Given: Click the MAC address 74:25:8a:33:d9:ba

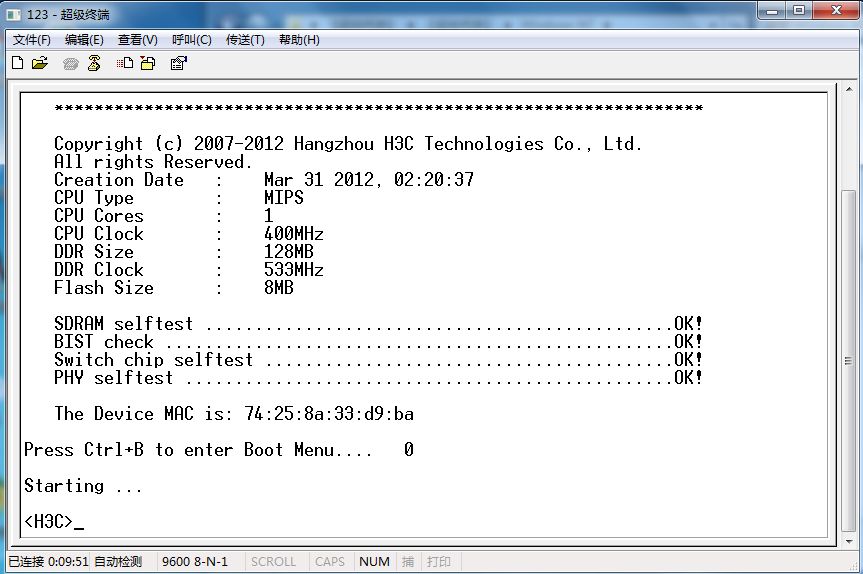Looking at the screenshot, I should pos(329,413).
